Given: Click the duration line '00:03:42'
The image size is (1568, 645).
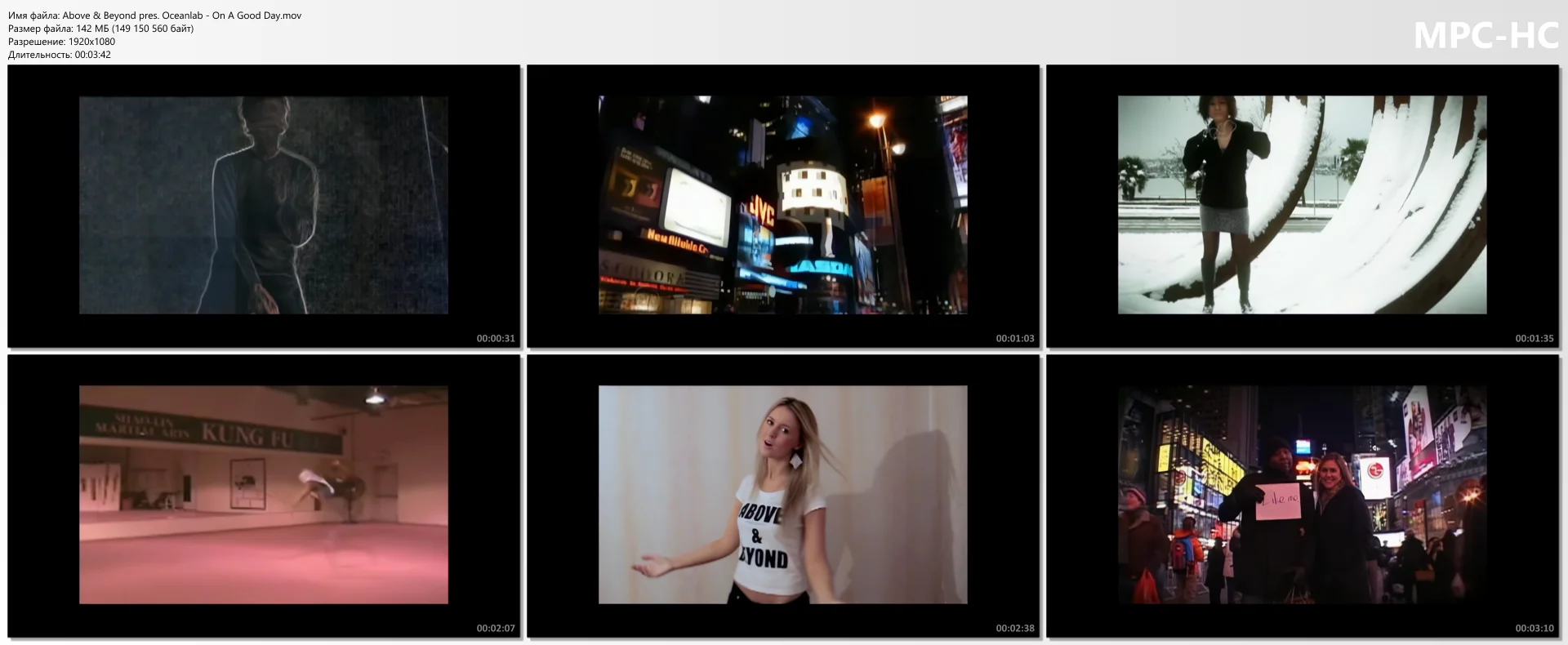Looking at the screenshot, I should point(60,55).
